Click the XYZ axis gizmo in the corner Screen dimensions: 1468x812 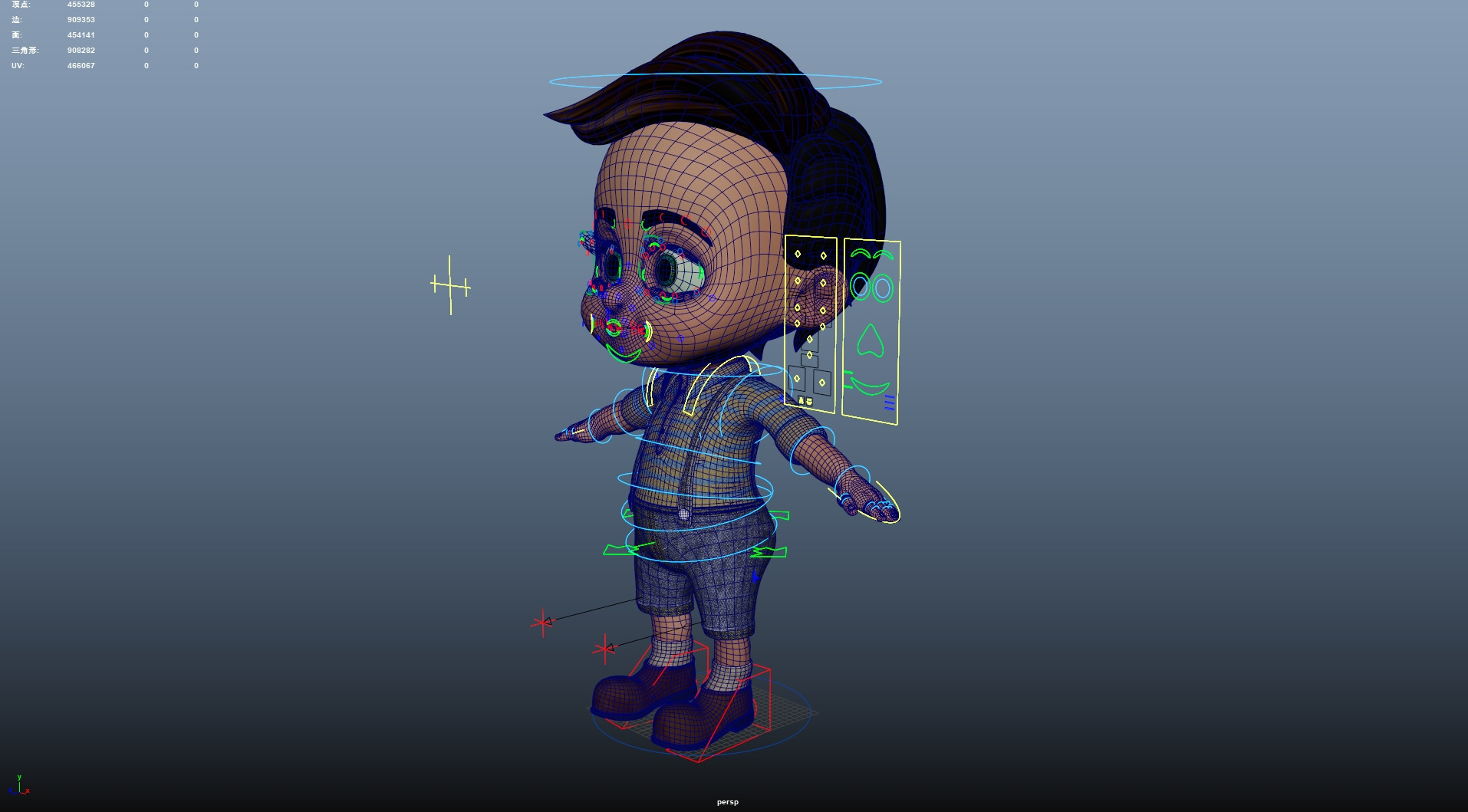pos(20,786)
